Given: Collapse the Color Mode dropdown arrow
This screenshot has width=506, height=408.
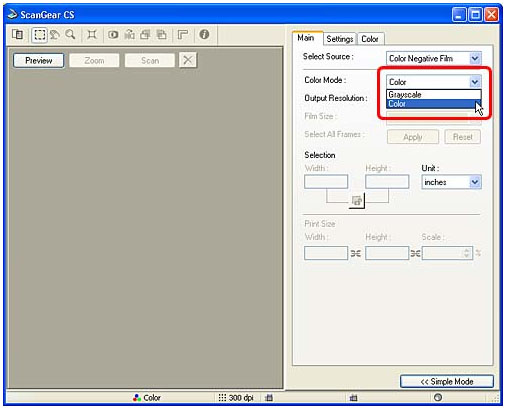Looking at the screenshot, I should pyautogui.click(x=475, y=82).
